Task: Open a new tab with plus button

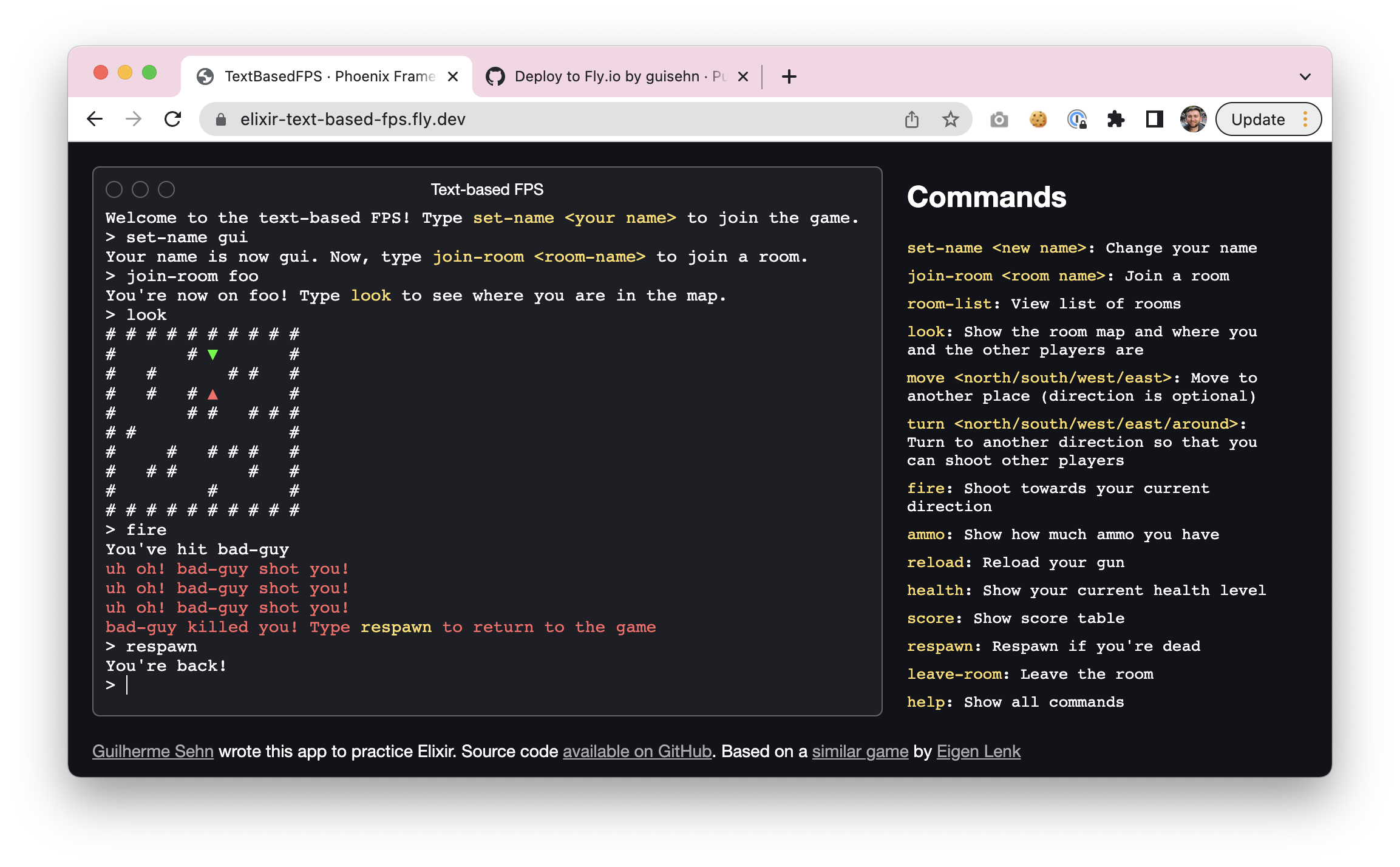Action: [x=789, y=76]
